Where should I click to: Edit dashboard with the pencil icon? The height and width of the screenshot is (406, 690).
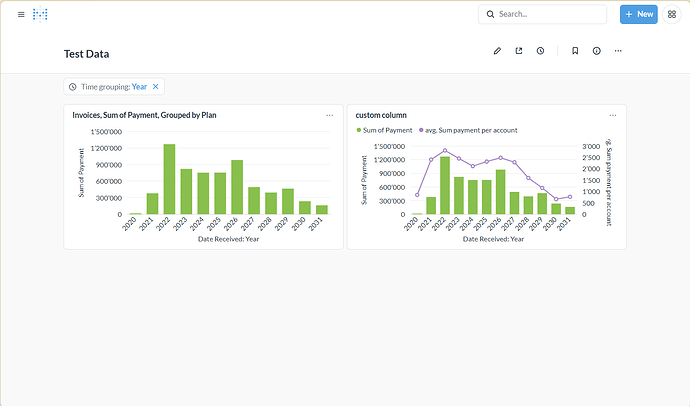[x=497, y=51]
